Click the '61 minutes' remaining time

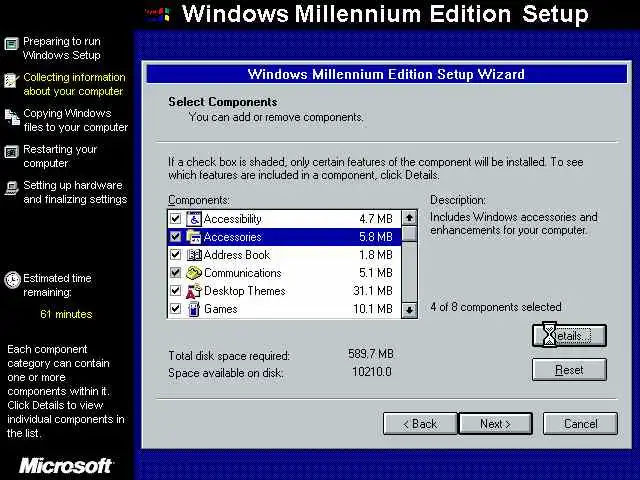(66, 314)
